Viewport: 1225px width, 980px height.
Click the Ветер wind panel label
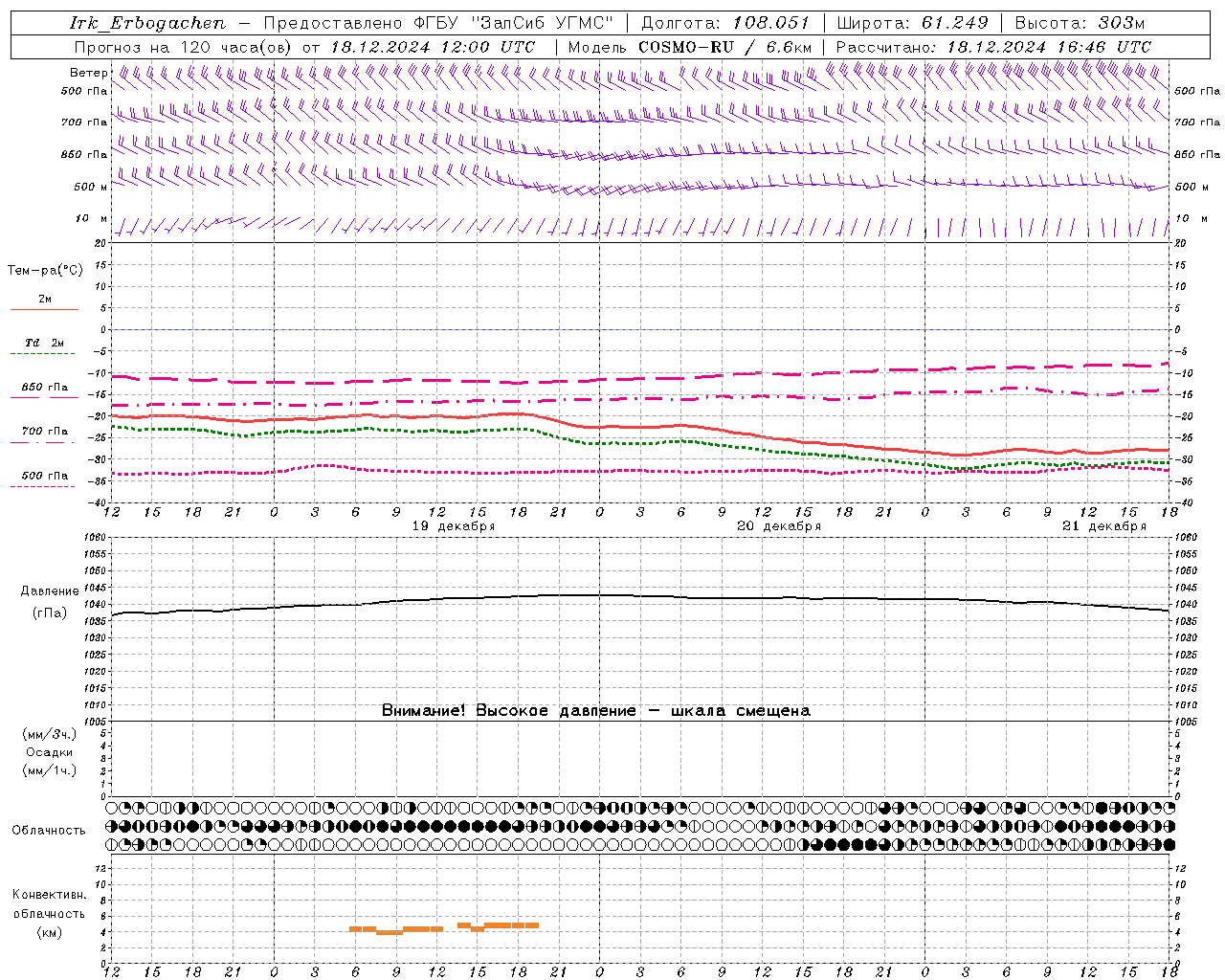click(88, 73)
